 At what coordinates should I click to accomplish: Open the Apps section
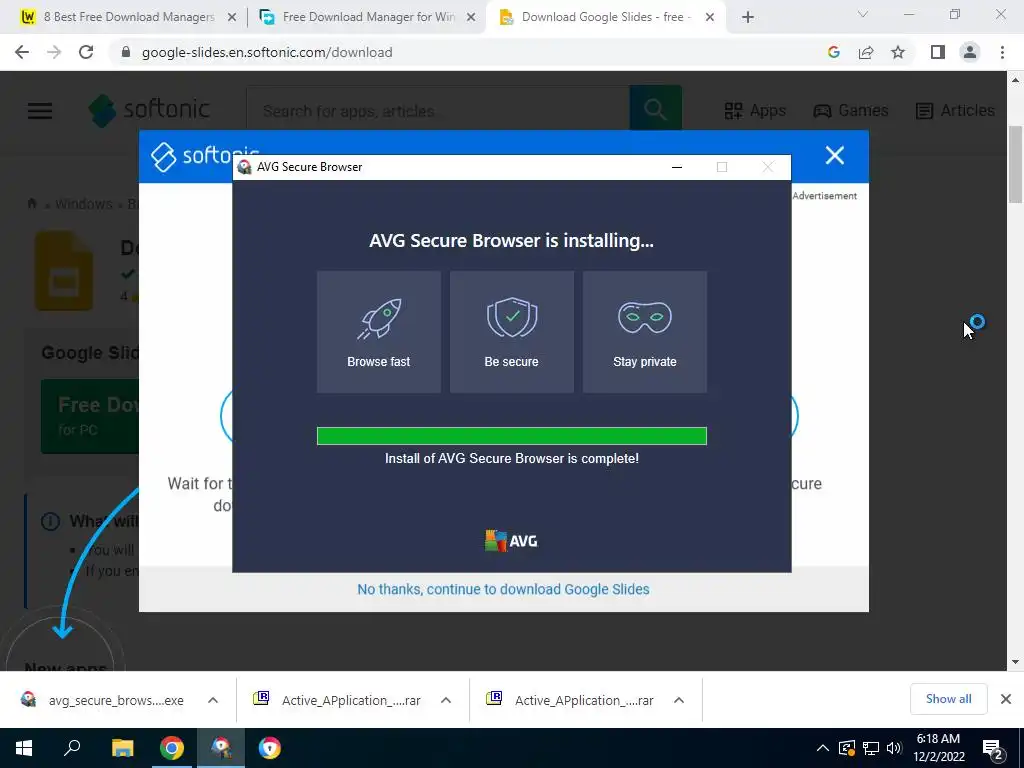tap(756, 110)
